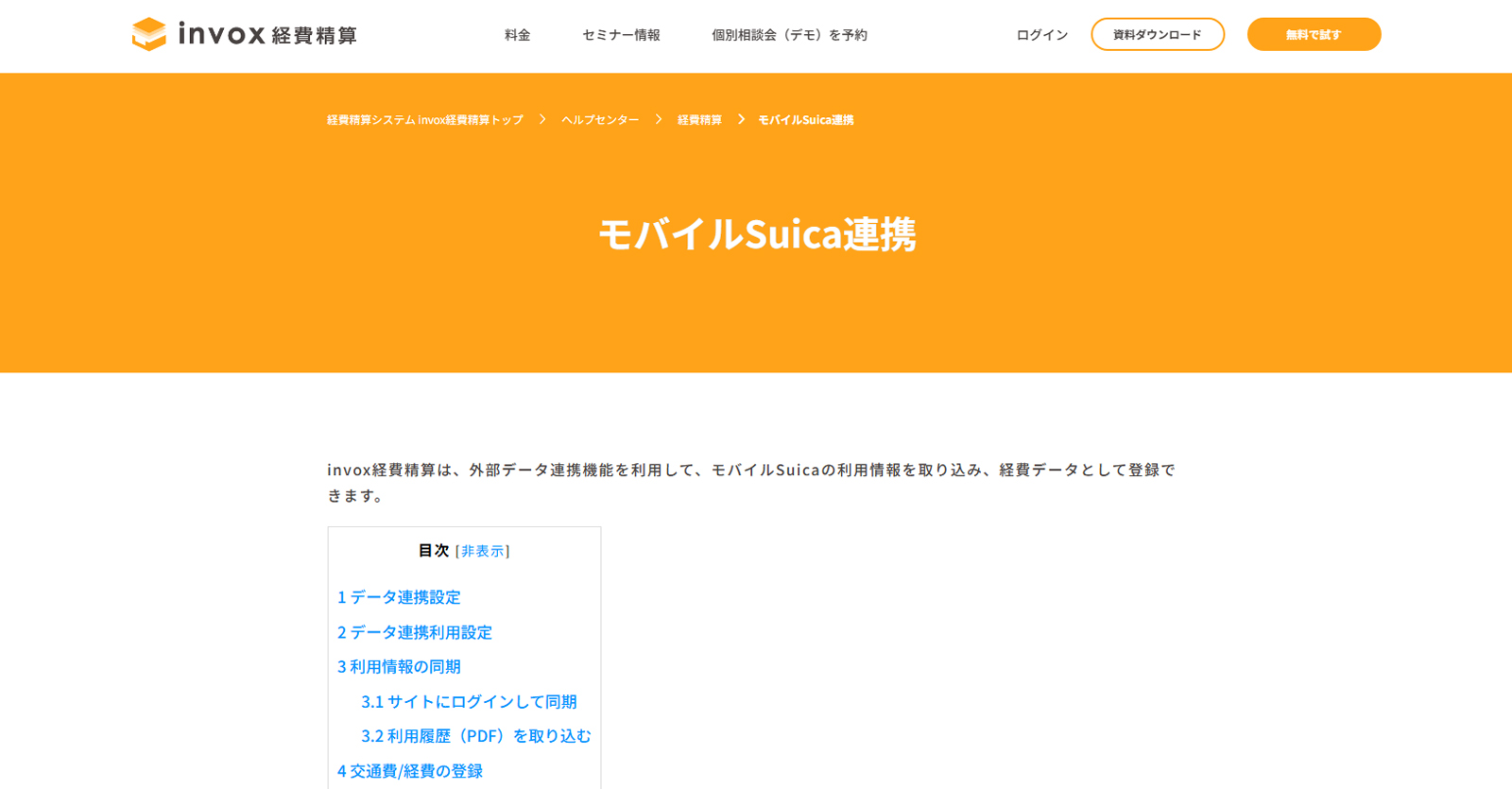
Task: Go to 経費精算 breadcrumb link
Action: (699, 120)
